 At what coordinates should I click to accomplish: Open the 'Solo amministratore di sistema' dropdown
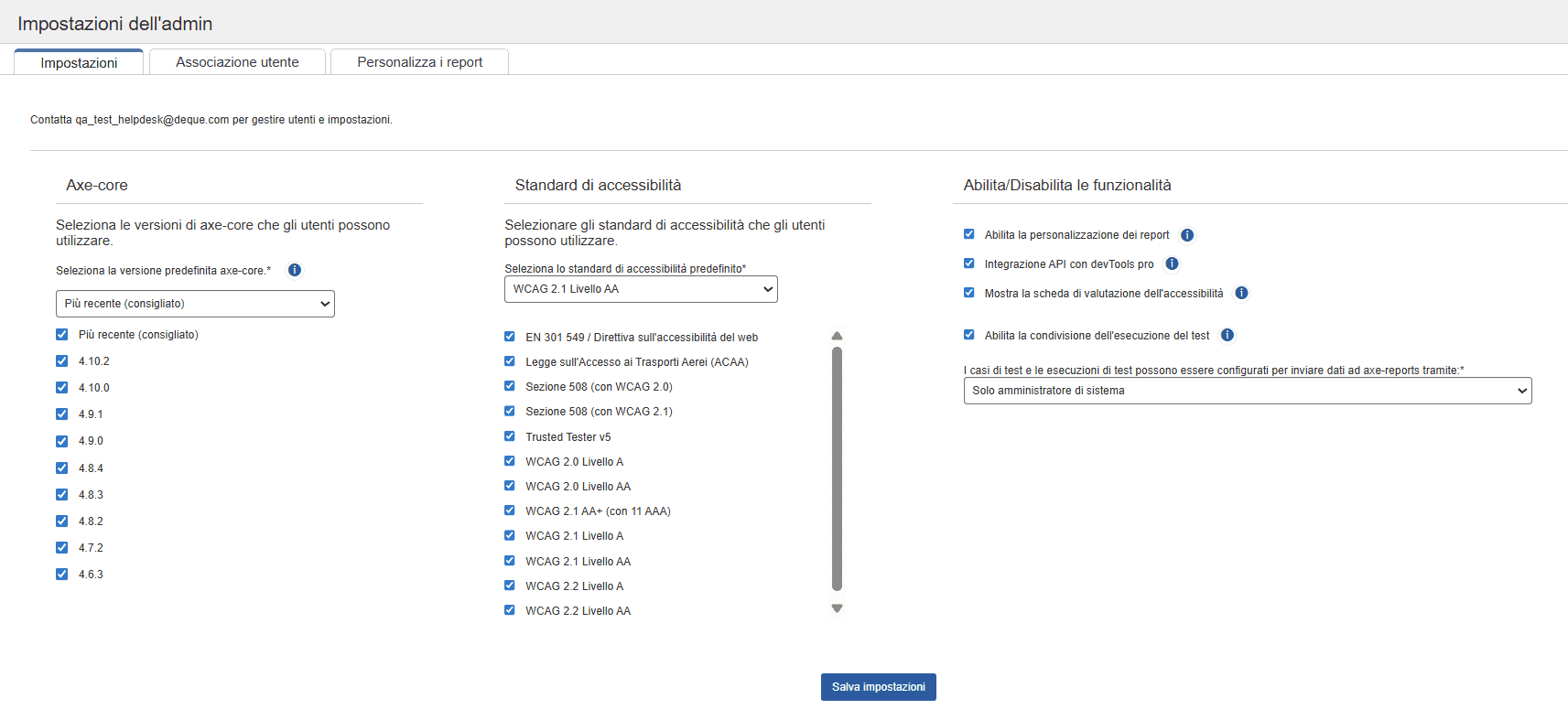pos(1247,391)
